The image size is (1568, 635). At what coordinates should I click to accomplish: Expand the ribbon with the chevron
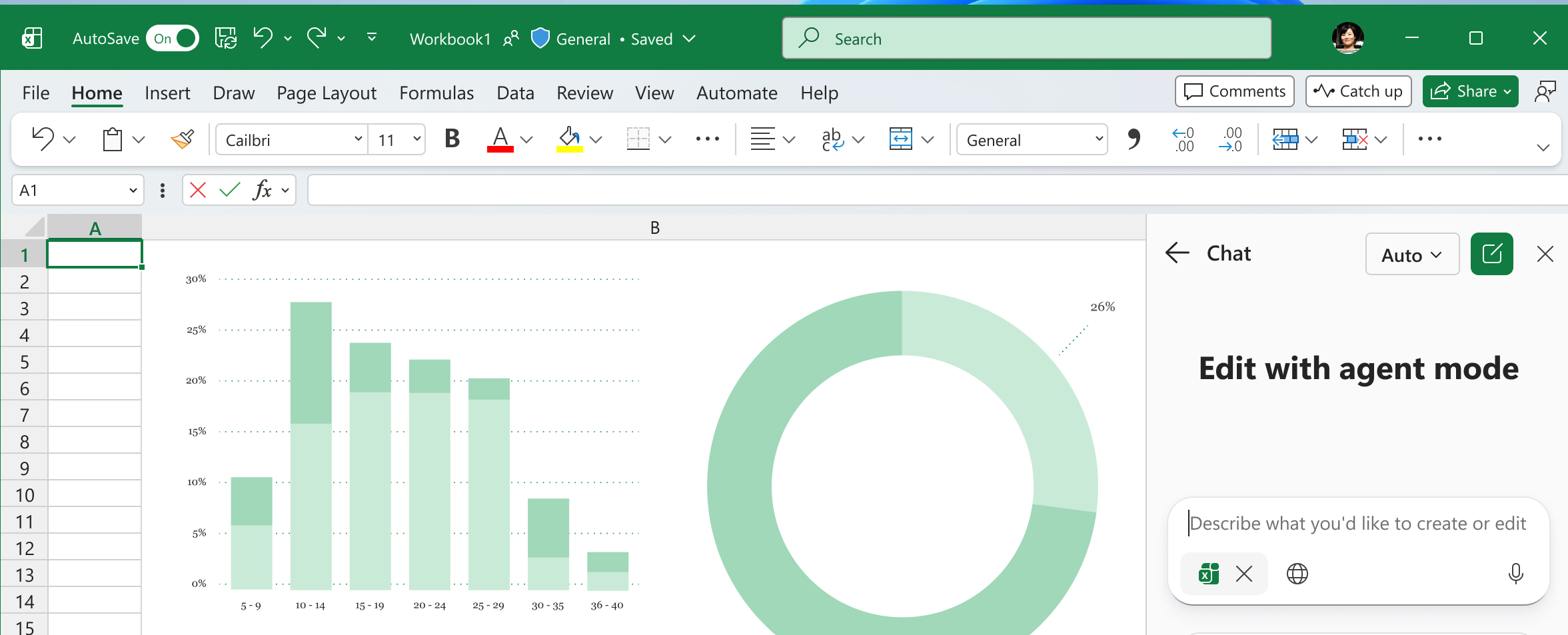[1543, 147]
